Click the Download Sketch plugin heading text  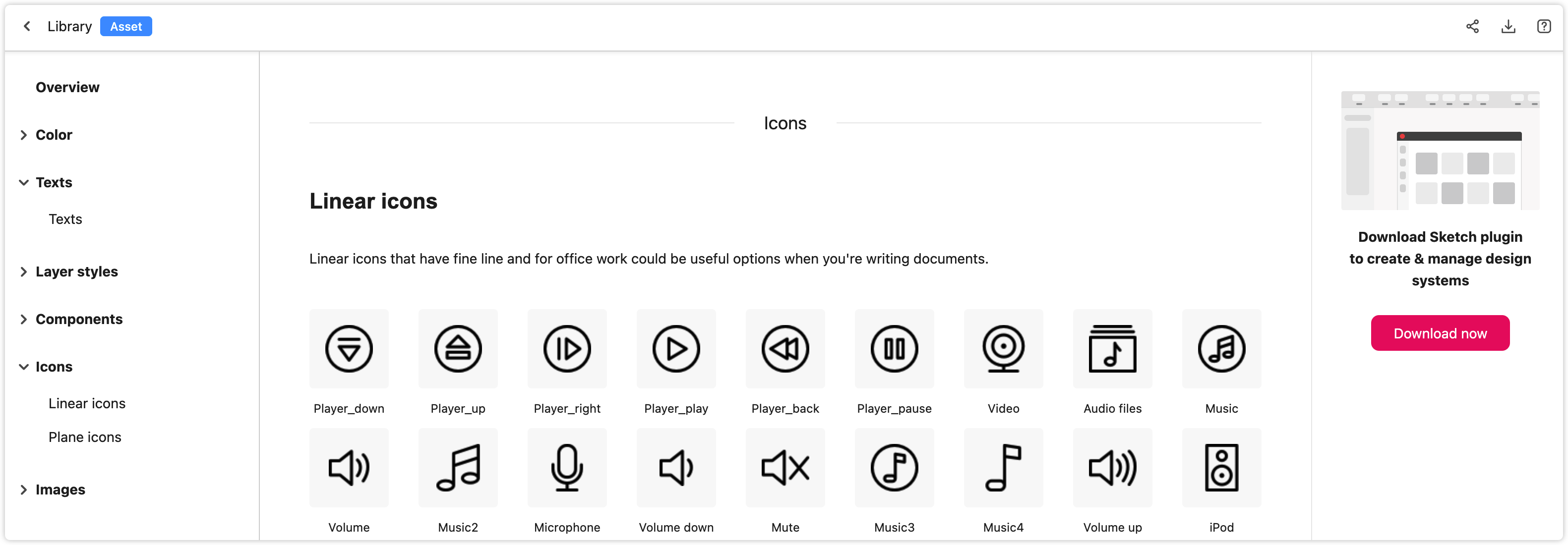(1440, 259)
